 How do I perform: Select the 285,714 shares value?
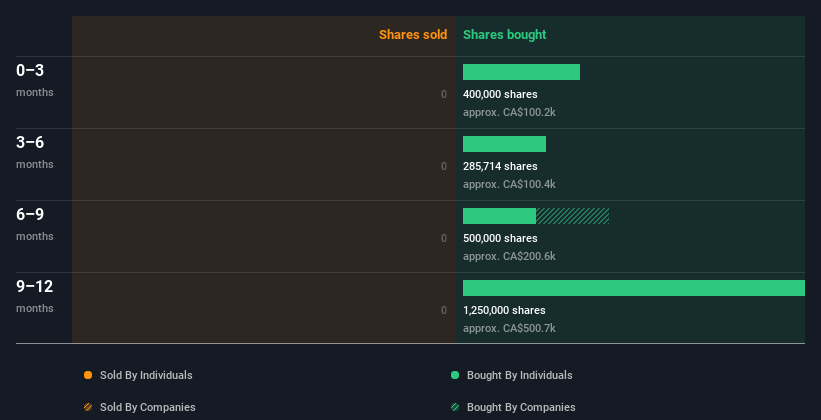click(500, 167)
